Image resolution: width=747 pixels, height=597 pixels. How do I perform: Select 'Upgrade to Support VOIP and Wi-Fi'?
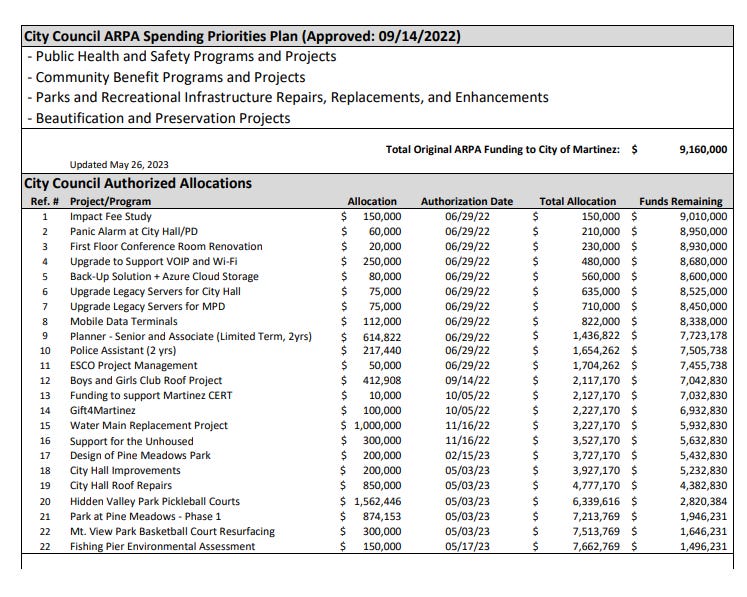pyautogui.click(x=153, y=262)
